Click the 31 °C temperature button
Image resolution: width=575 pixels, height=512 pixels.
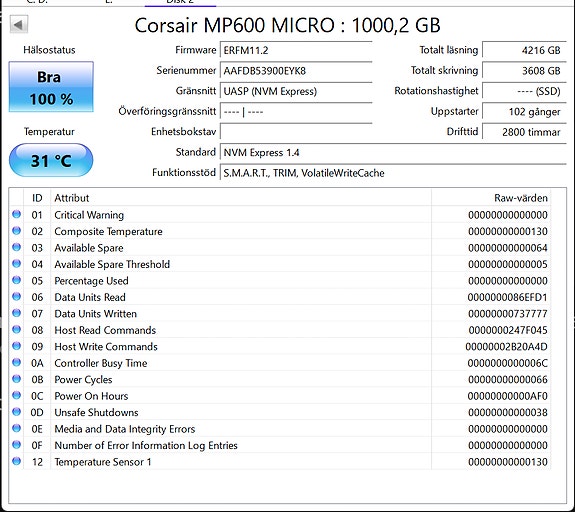(51, 161)
